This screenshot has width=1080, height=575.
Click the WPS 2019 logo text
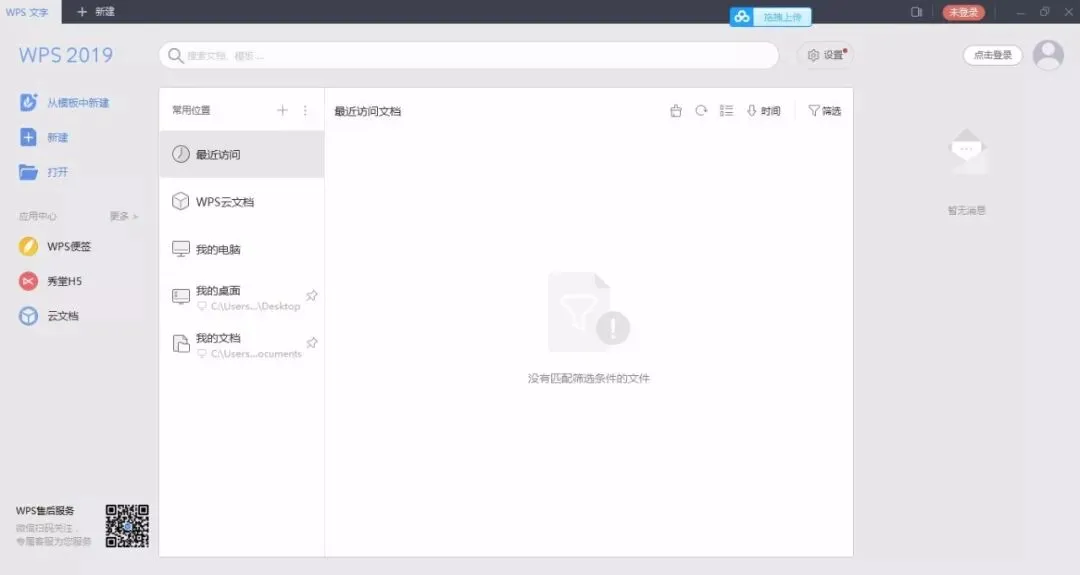pos(65,55)
